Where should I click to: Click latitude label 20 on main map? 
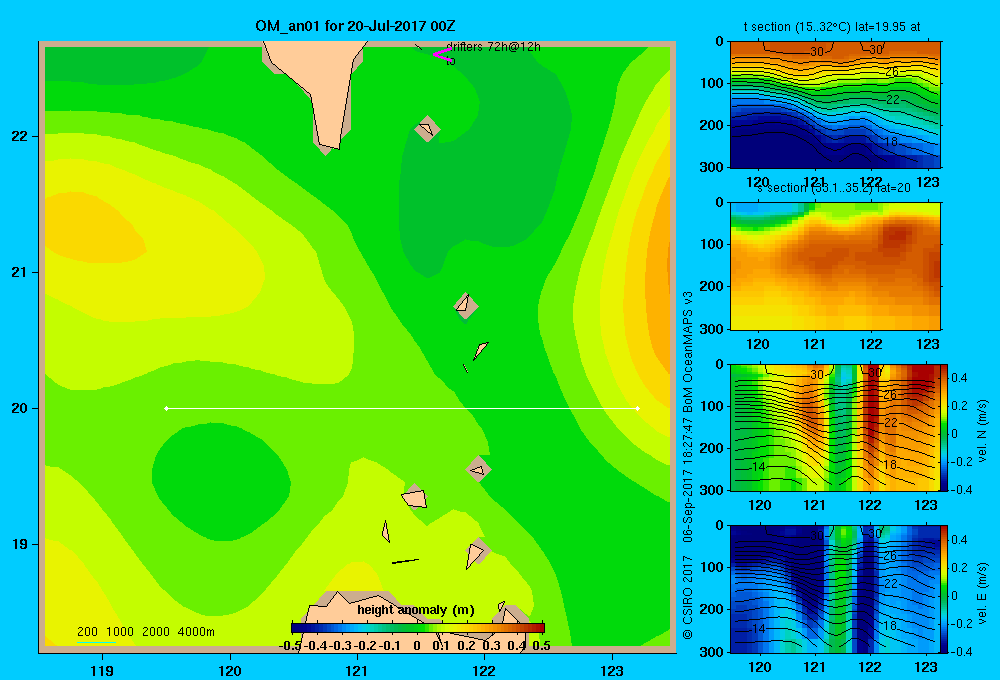20,408
